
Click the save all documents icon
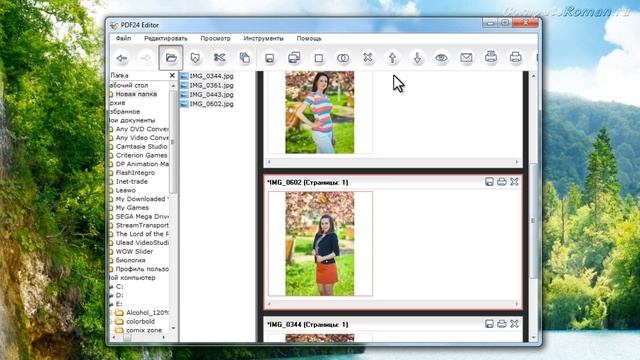[x=294, y=58]
